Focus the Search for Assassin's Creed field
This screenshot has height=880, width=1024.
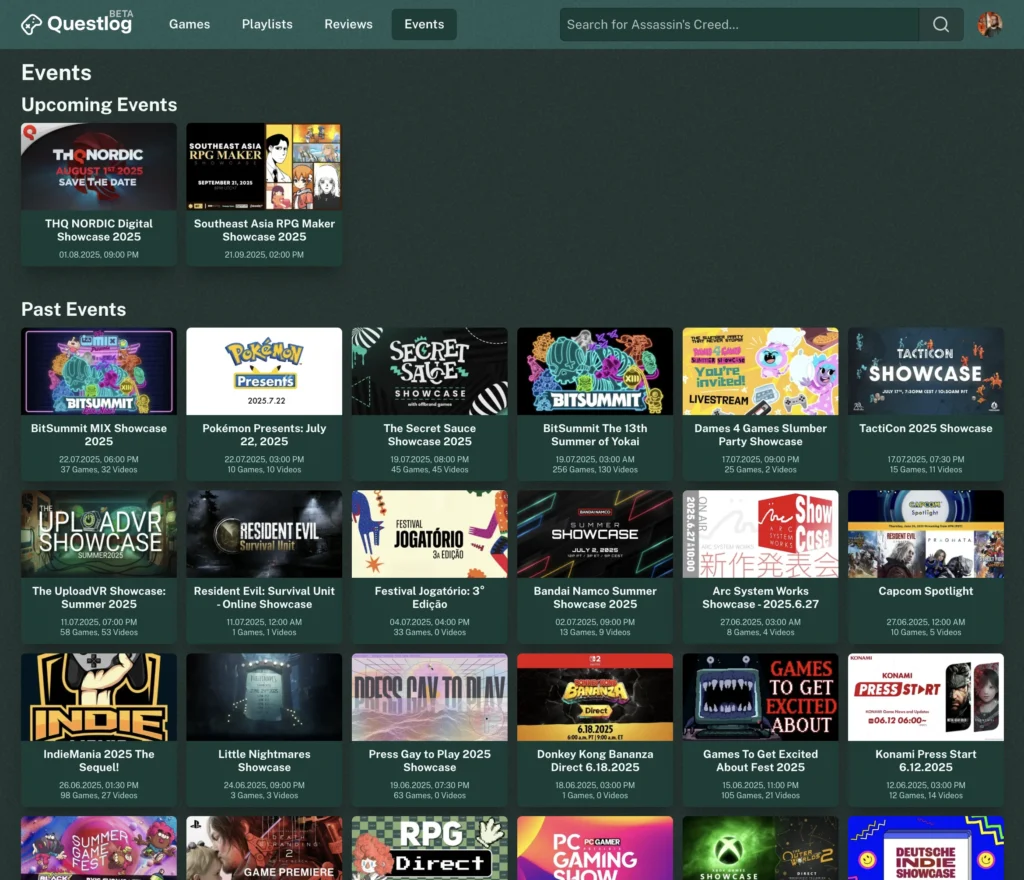click(739, 25)
